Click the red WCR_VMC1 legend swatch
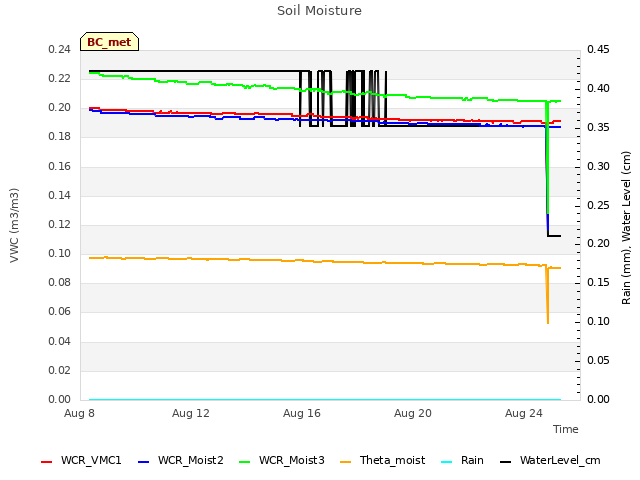Viewport: 640px width, 480px height. coord(47,462)
